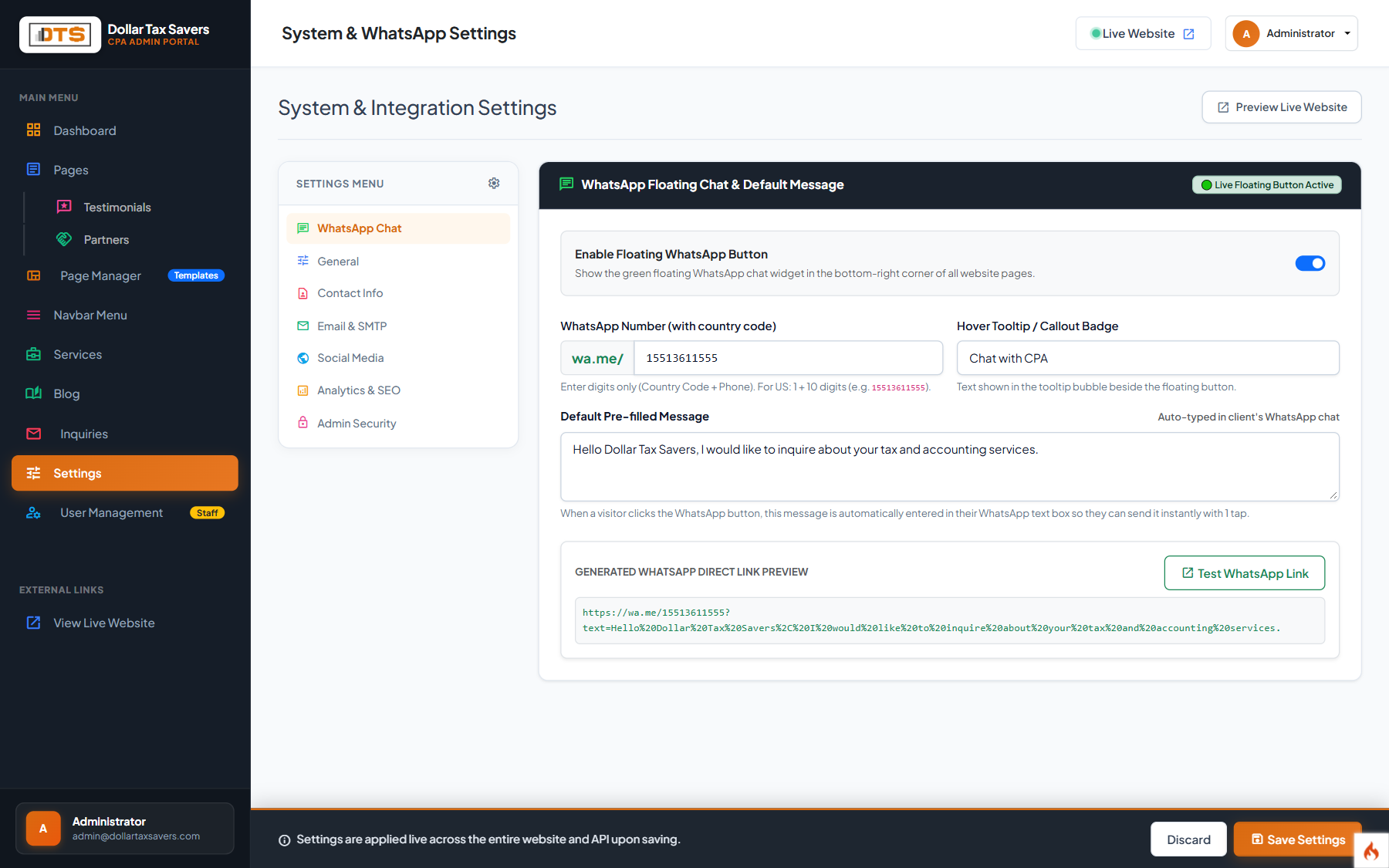Click the Testimonials star icon

click(x=64, y=207)
